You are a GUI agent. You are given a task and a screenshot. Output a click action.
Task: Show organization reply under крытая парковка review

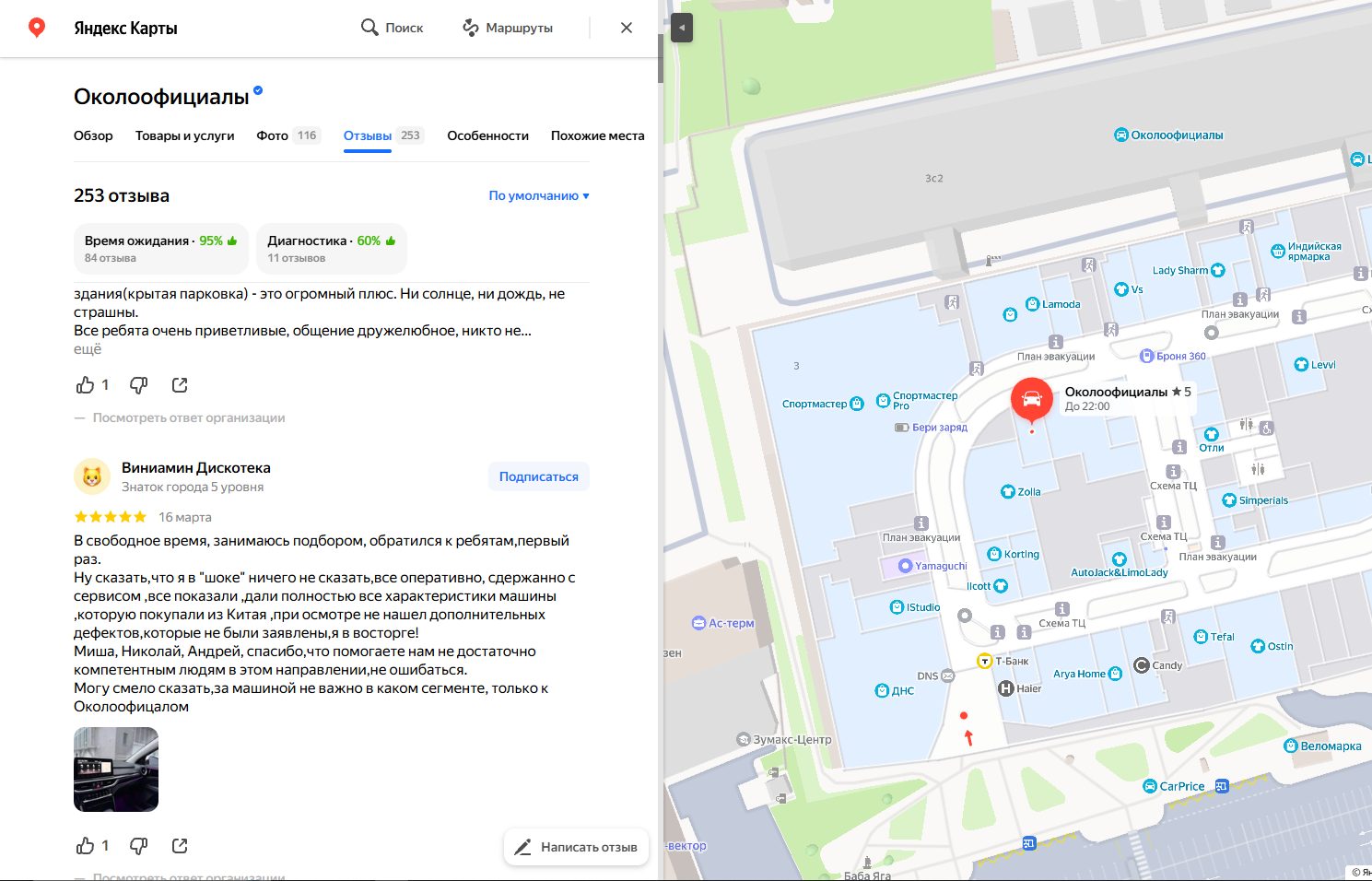tap(189, 417)
